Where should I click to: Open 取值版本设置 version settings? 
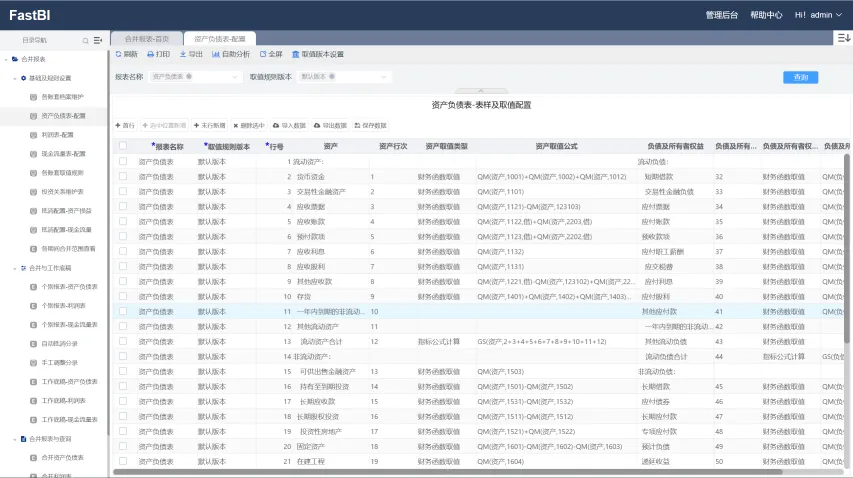point(318,54)
